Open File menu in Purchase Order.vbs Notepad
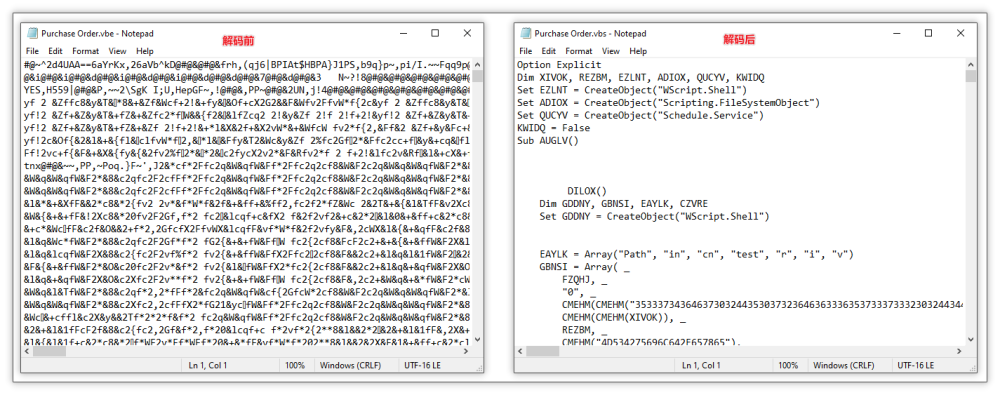 coord(526,51)
